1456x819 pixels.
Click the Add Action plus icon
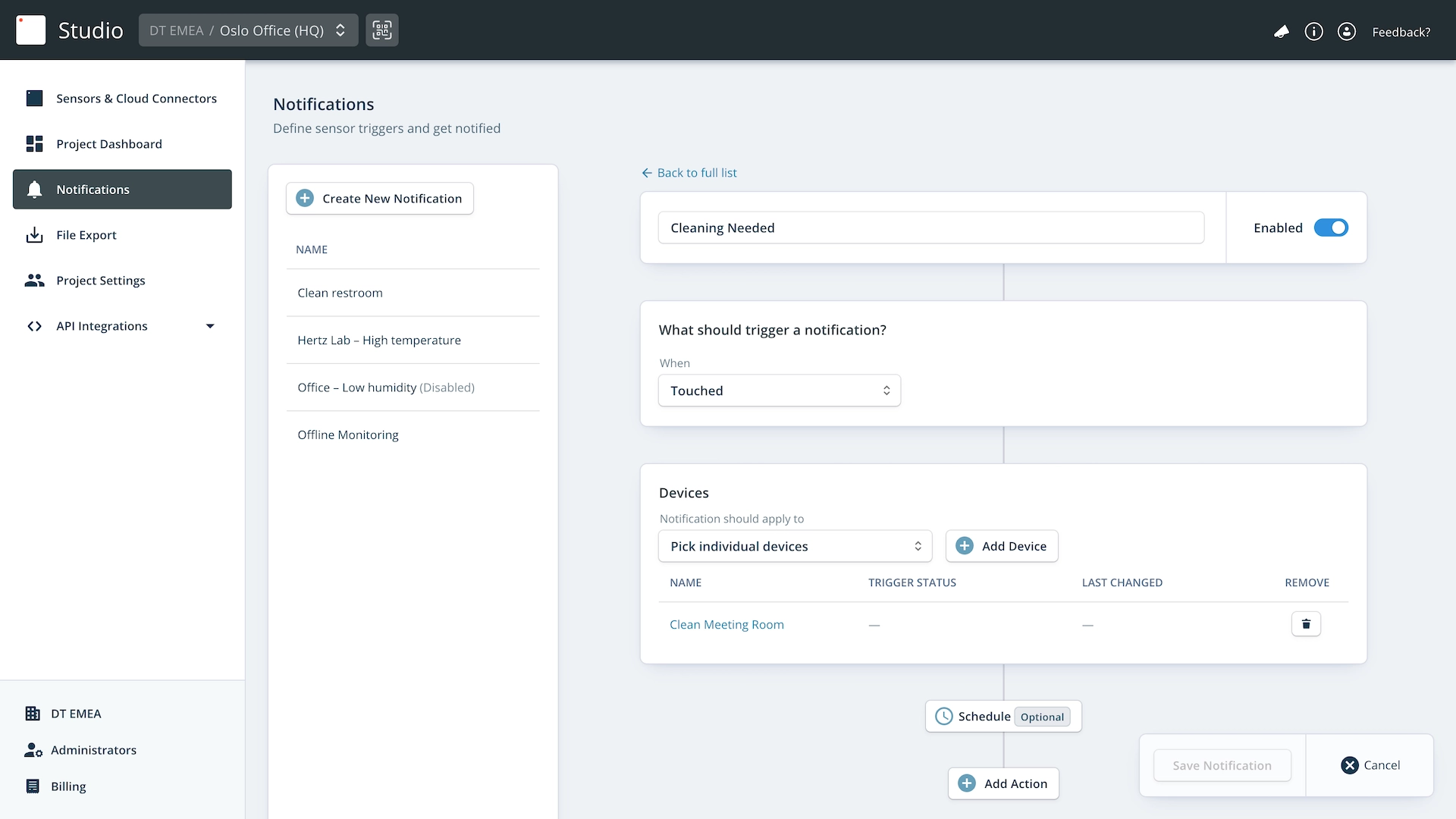[x=967, y=783]
